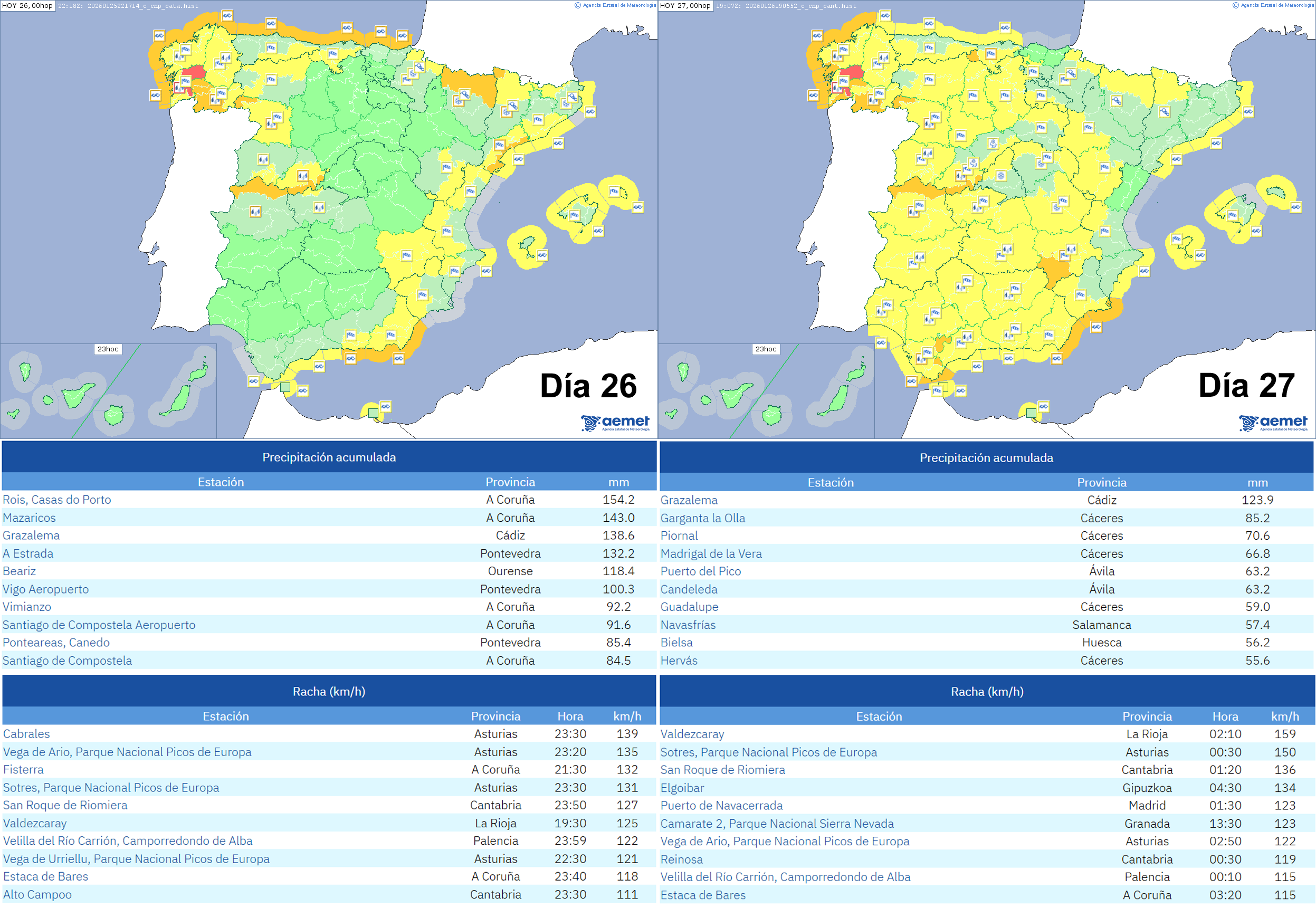This screenshot has width=1316, height=908.
Task: Click the snowflake snow warning icon in Catalonia
Action: pyautogui.click(x=566, y=104)
